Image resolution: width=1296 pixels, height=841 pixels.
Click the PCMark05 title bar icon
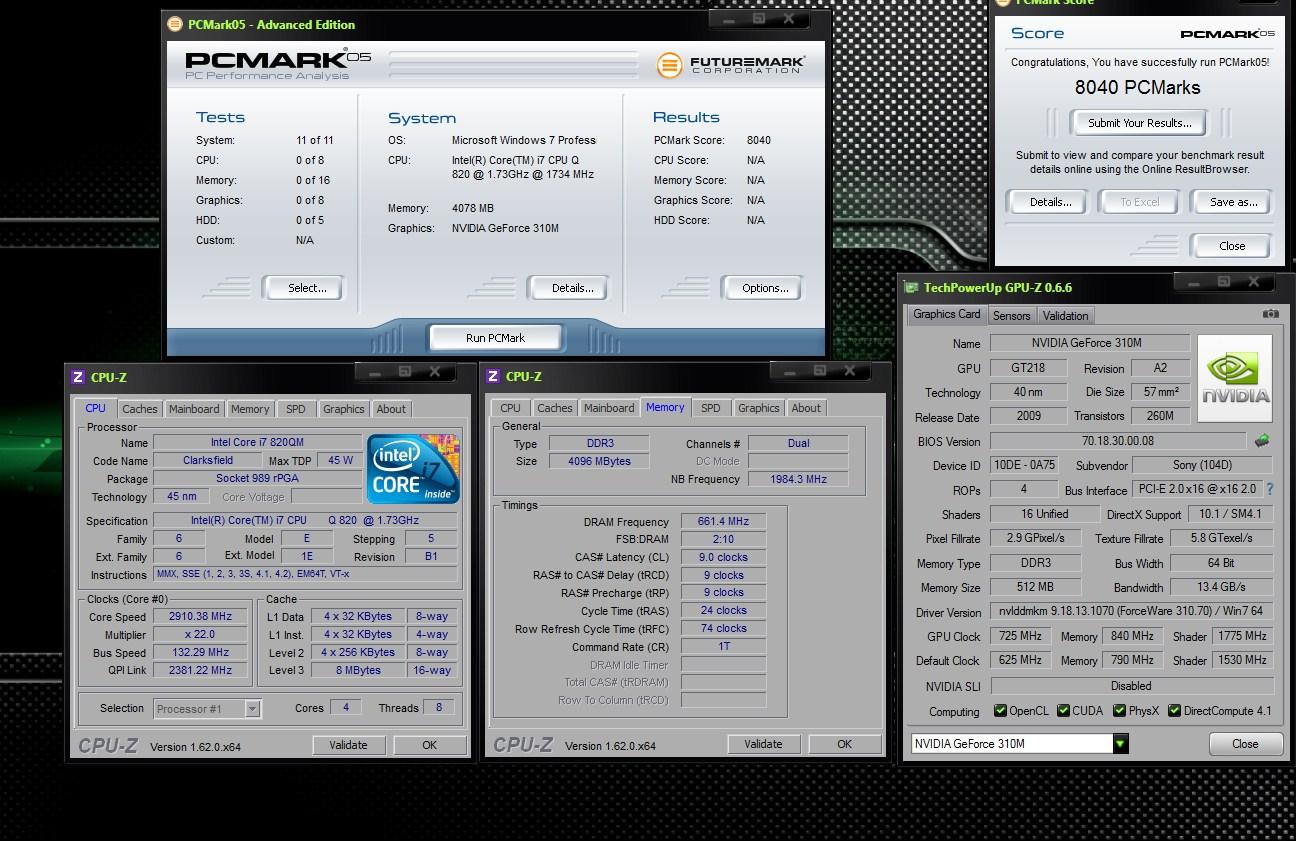(175, 24)
